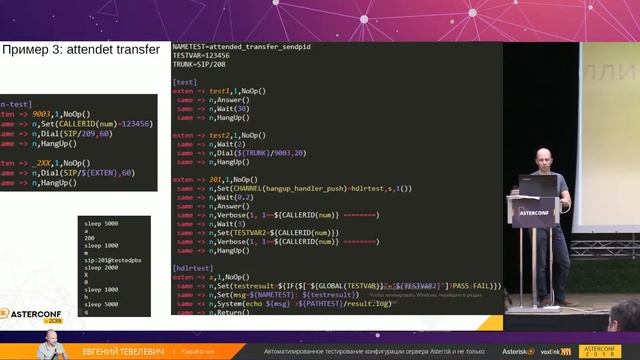This screenshot has width=640, height=360.
Task: Click the 'n,Set(TESTVAR2=${CALLERID(num)})' line
Action: click(x=258, y=233)
